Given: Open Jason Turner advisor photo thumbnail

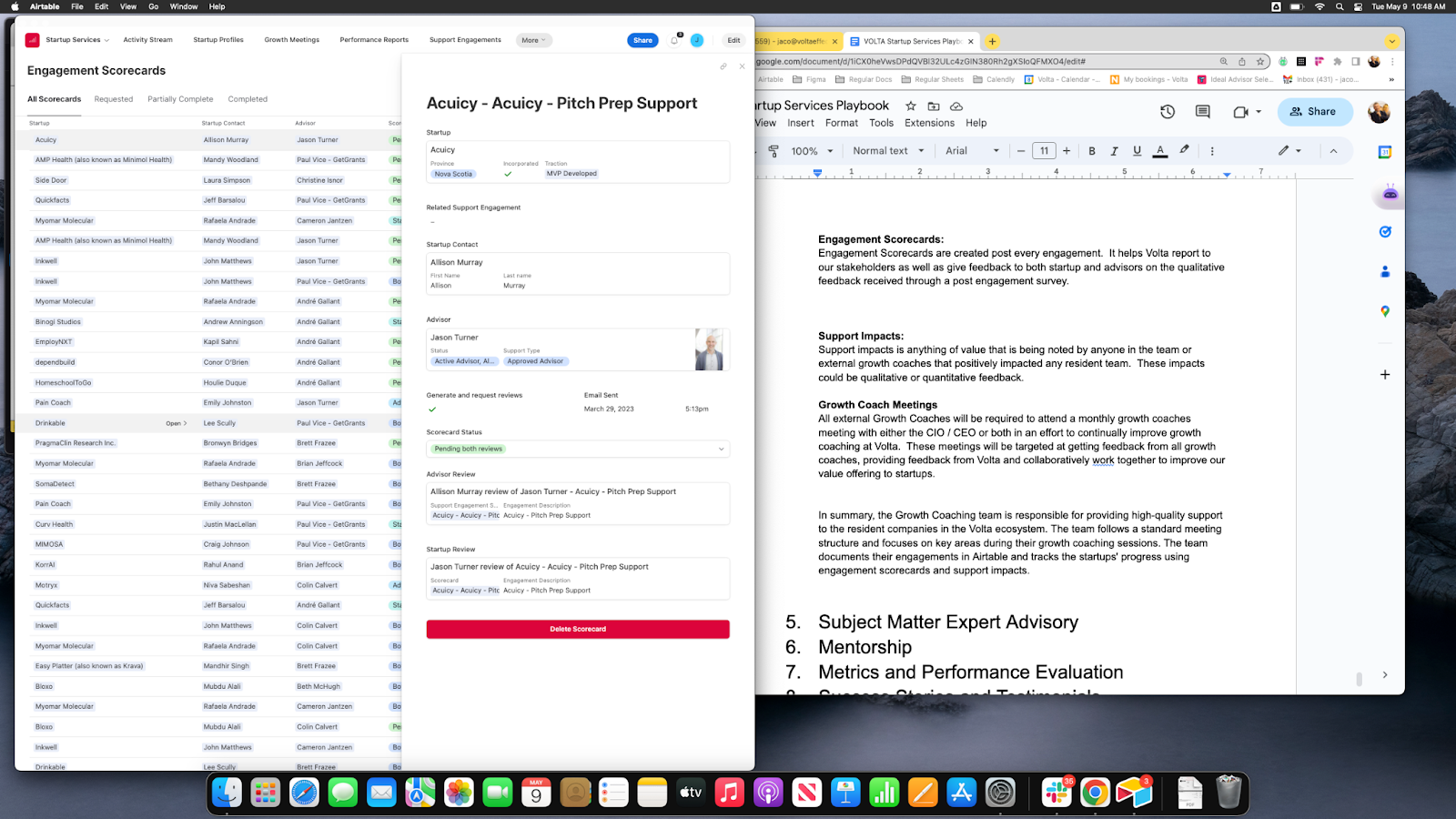Looking at the screenshot, I should pyautogui.click(x=709, y=349).
